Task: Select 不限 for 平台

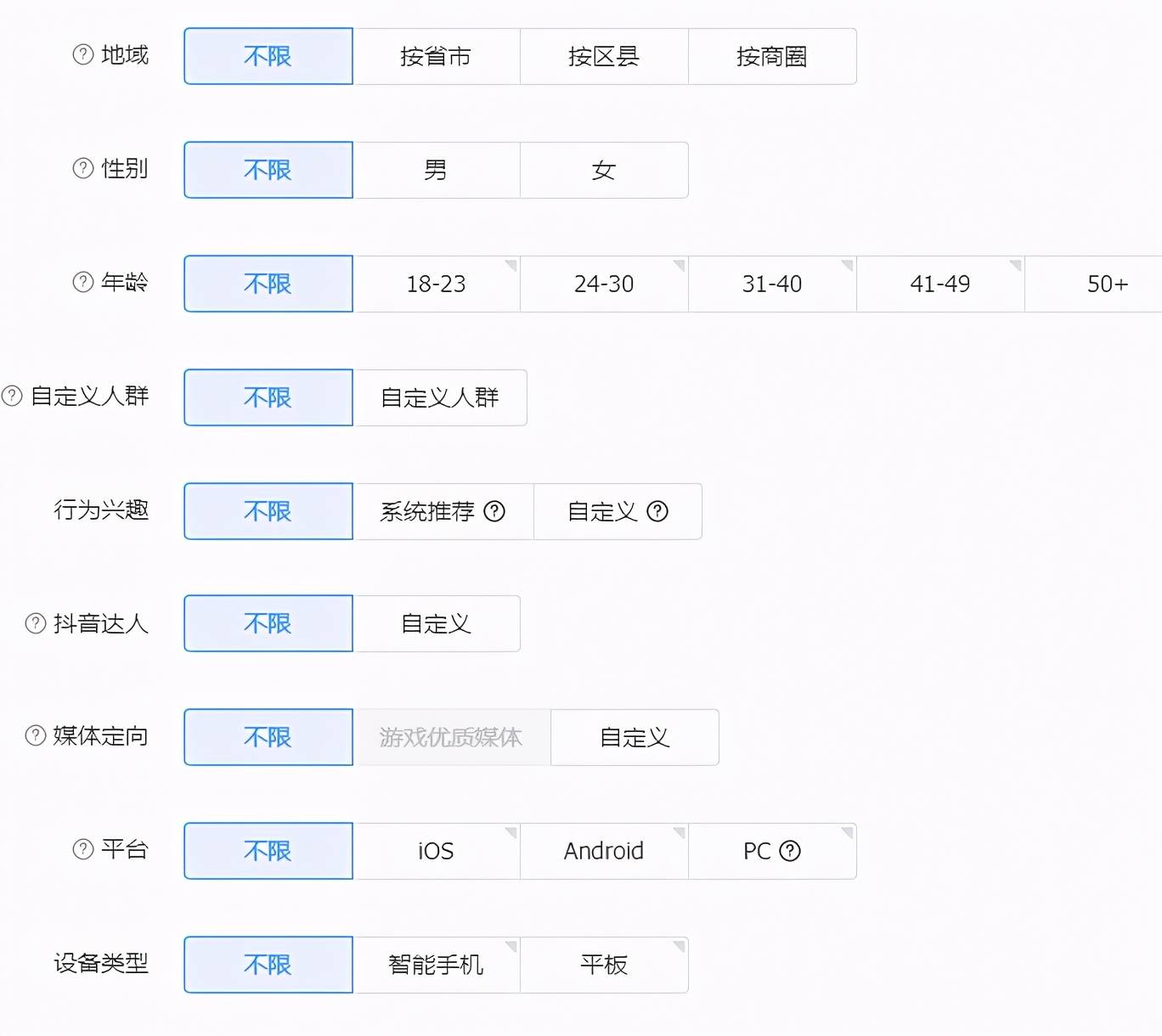Action: point(268,851)
